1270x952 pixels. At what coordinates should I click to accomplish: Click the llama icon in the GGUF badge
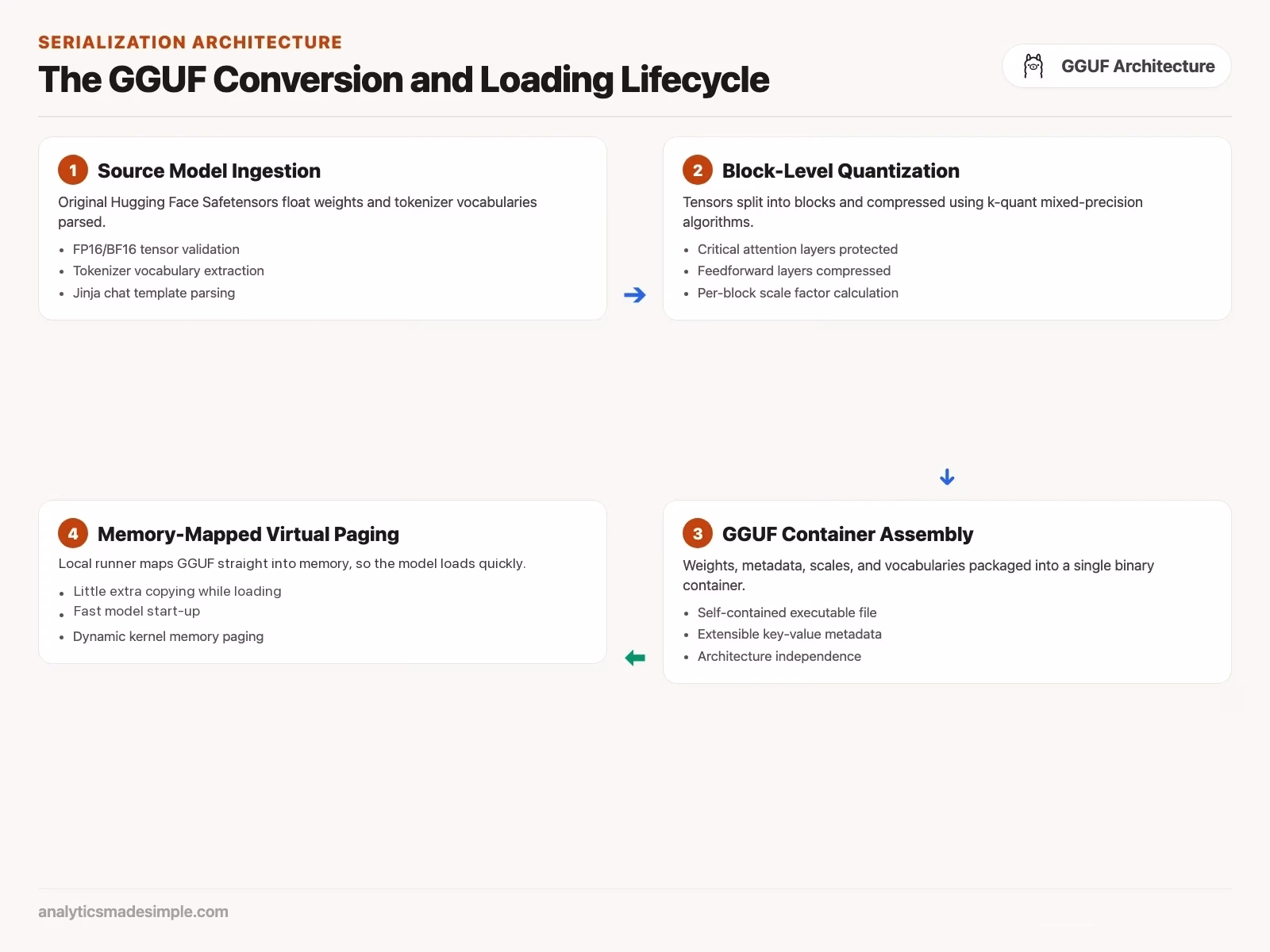pos(1033,66)
